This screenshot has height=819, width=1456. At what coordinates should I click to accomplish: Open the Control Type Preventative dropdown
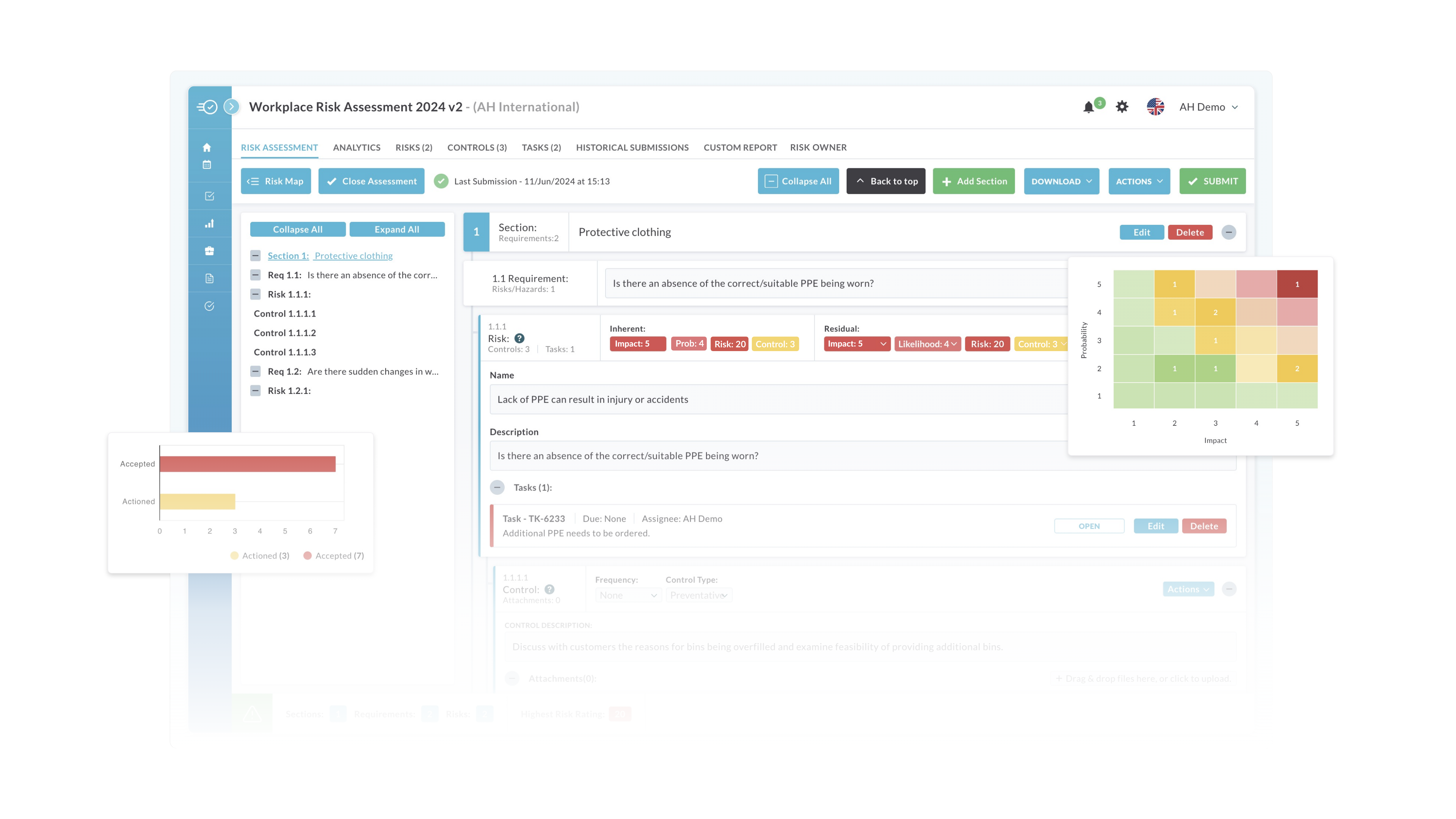point(698,595)
